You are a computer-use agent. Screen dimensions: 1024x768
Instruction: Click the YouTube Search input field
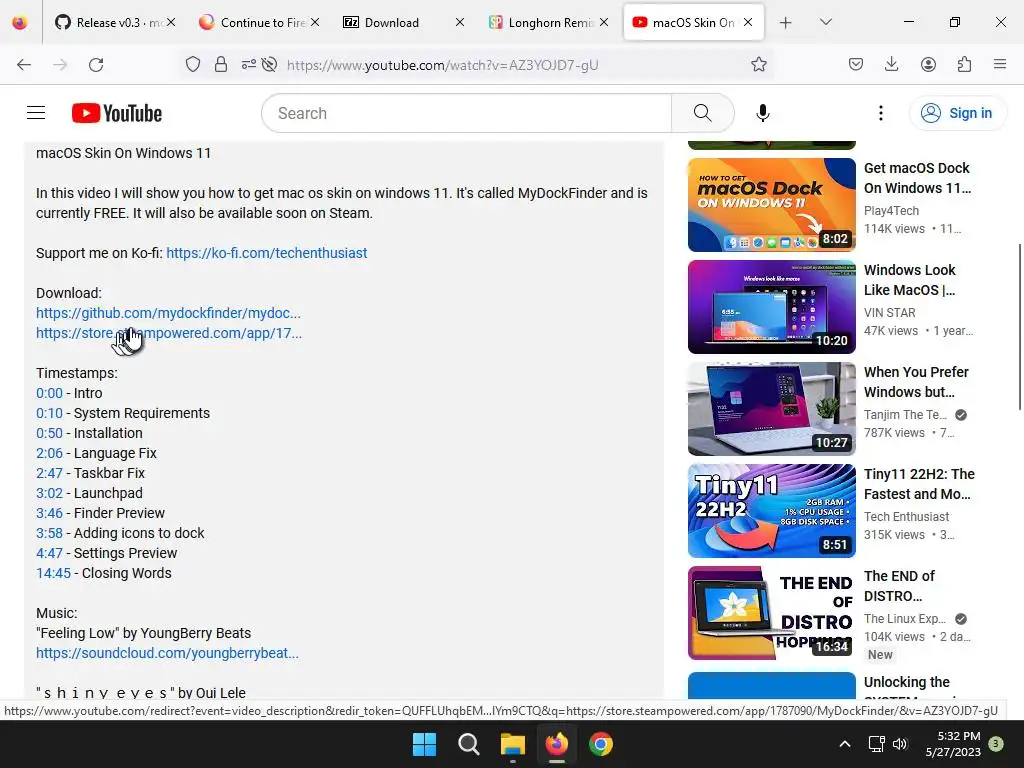click(467, 113)
